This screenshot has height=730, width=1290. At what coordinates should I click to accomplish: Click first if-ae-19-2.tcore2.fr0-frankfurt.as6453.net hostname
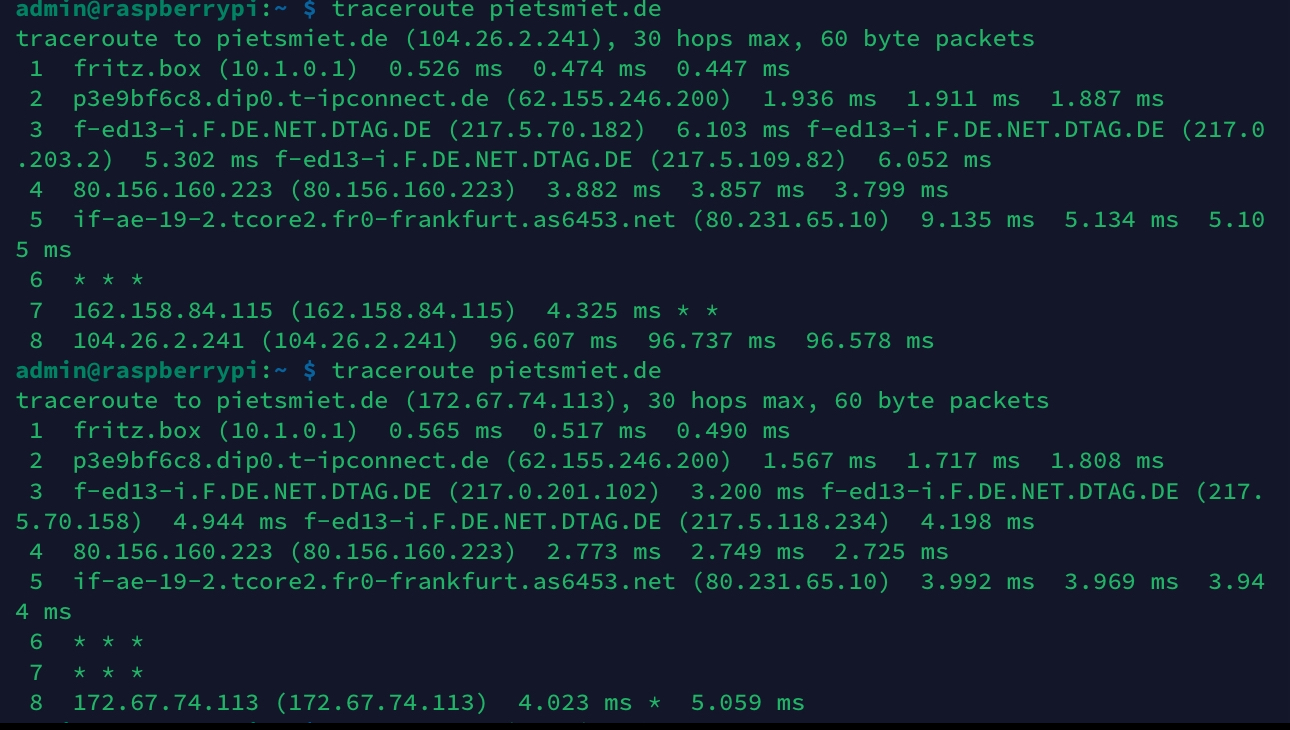374,220
